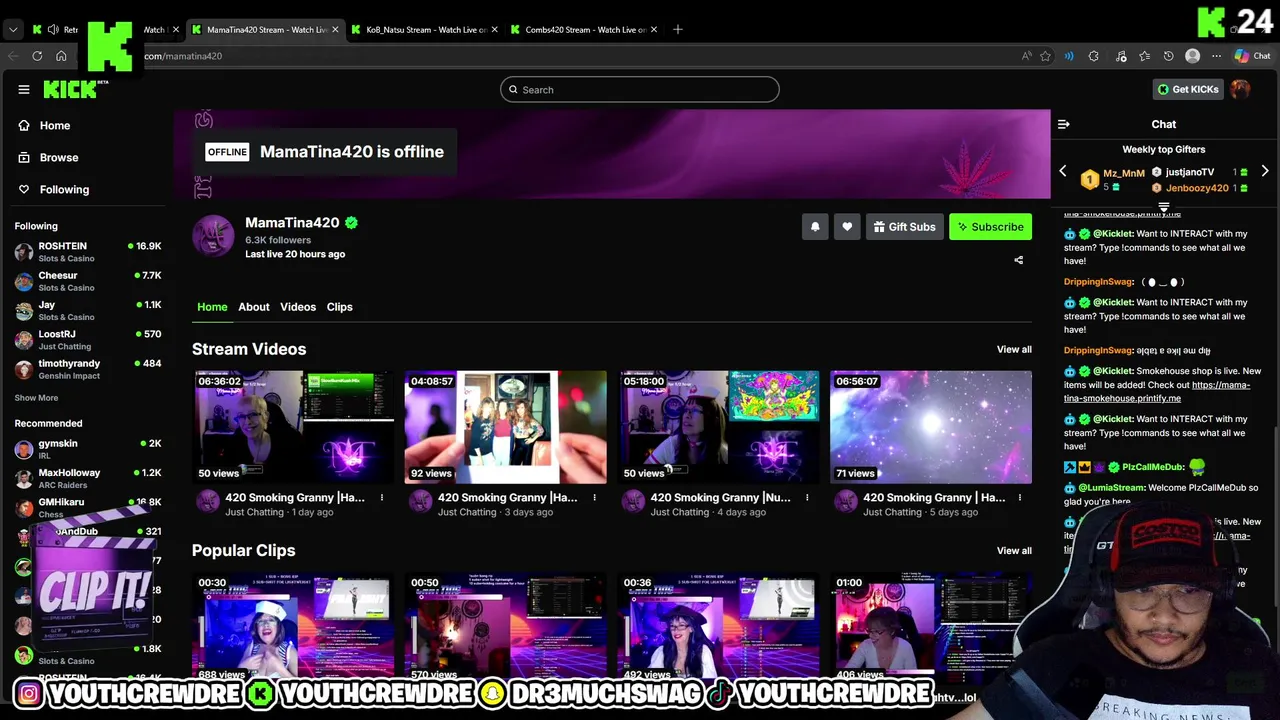Open the 05:18:00 stream video thumbnail
Viewport: 1280px width, 720px height.
[718, 427]
